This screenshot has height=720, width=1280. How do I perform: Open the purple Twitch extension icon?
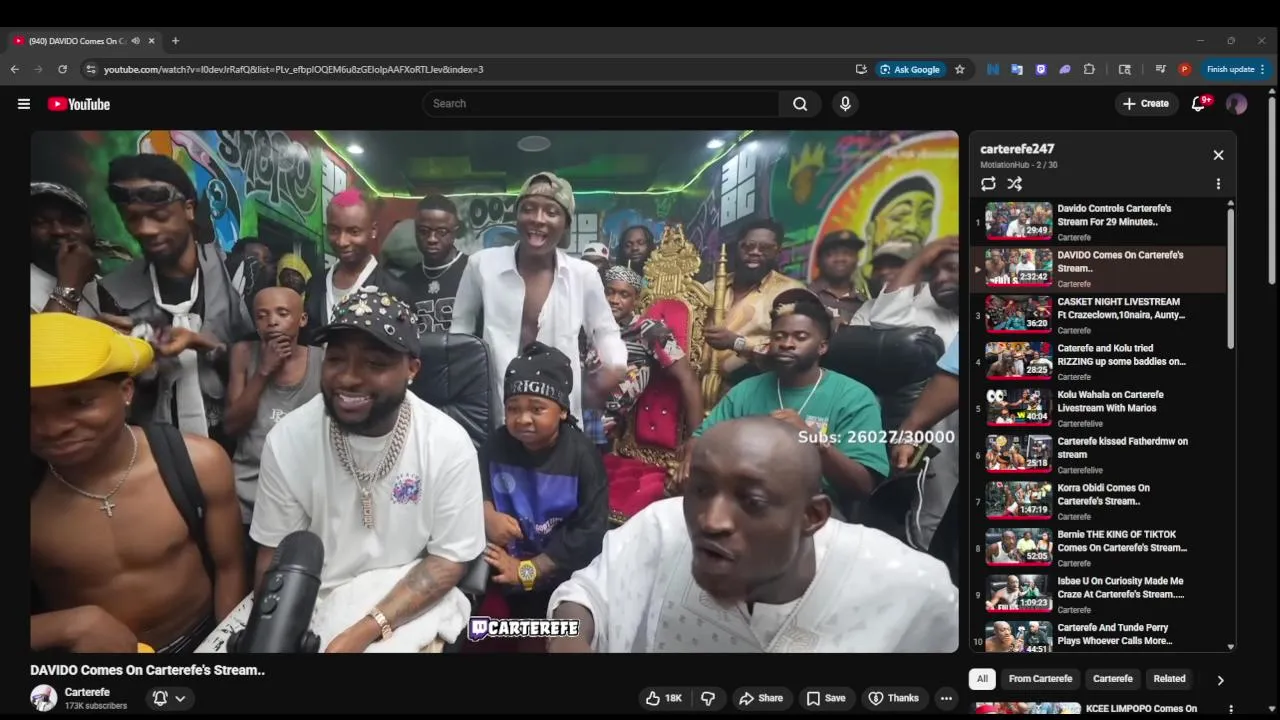click(x=1041, y=69)
